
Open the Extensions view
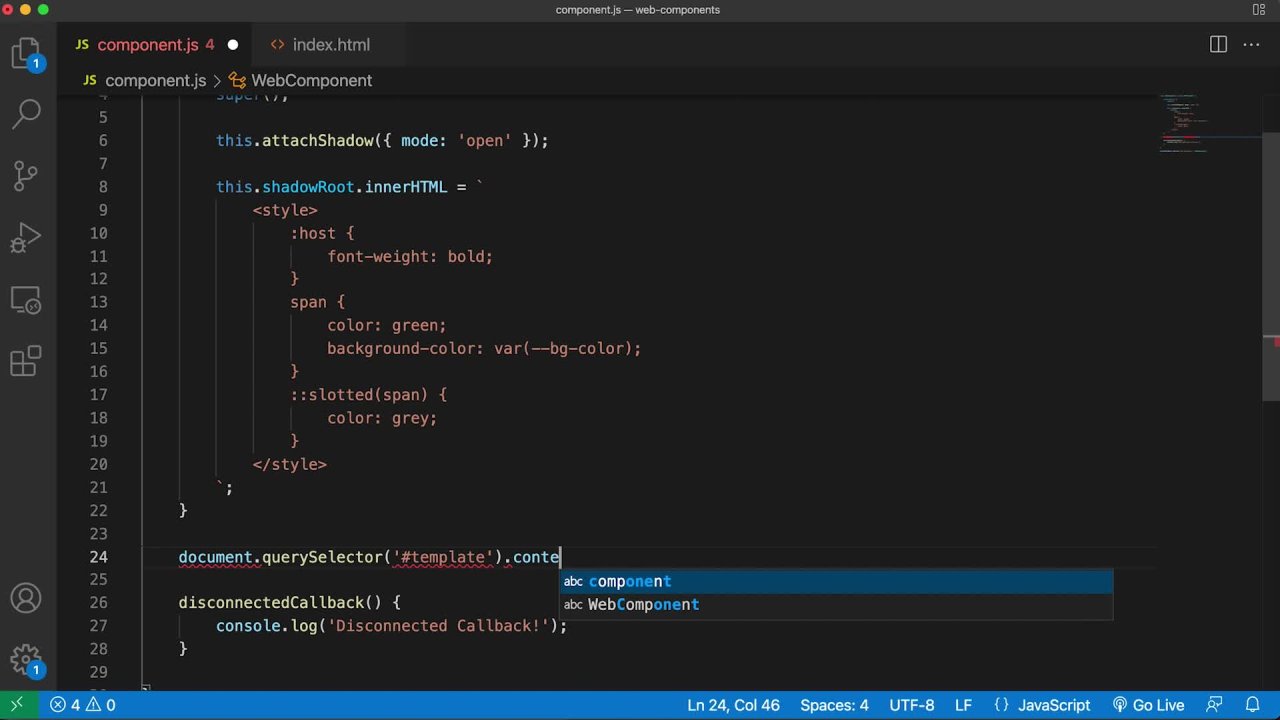click(26, 362)
